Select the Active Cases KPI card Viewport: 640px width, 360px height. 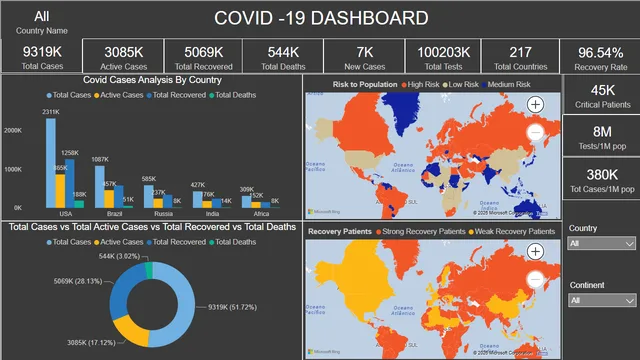[x=123, y=56]
